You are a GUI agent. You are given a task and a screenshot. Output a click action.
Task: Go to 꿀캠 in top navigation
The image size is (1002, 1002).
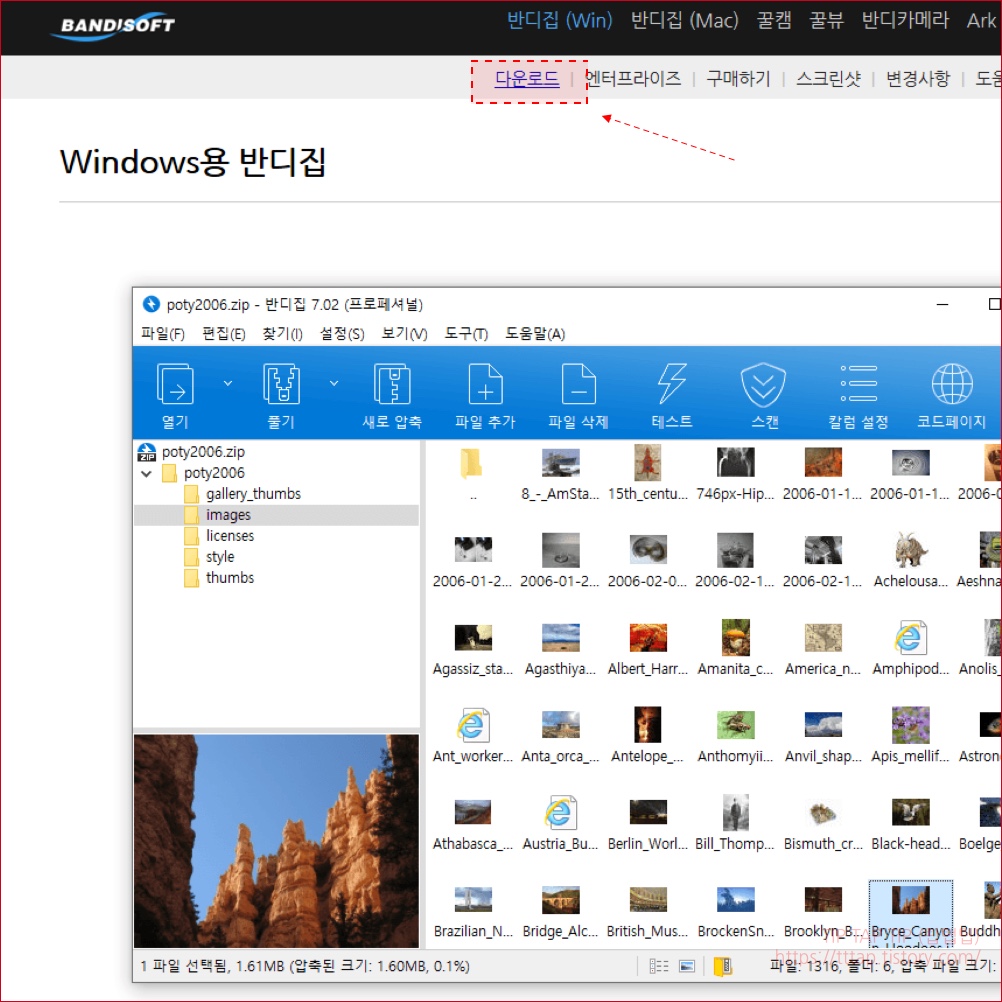pos(774,20)
